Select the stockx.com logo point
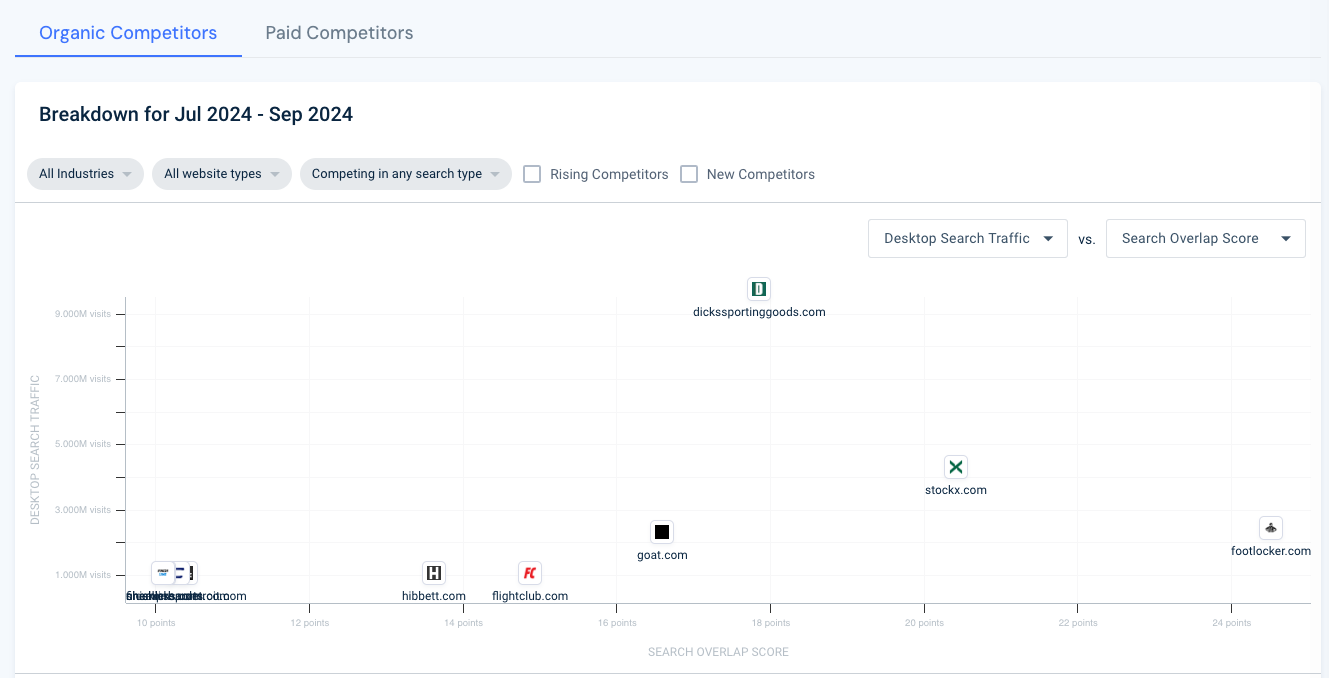 pos(956,467)
